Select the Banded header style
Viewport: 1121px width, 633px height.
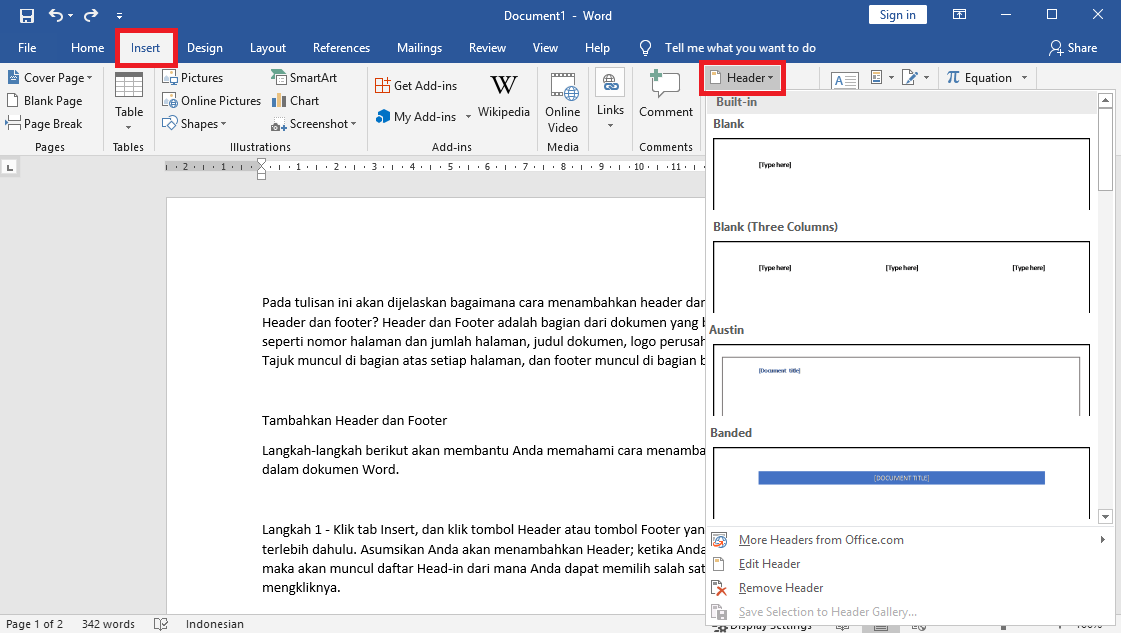coord(902,483)
